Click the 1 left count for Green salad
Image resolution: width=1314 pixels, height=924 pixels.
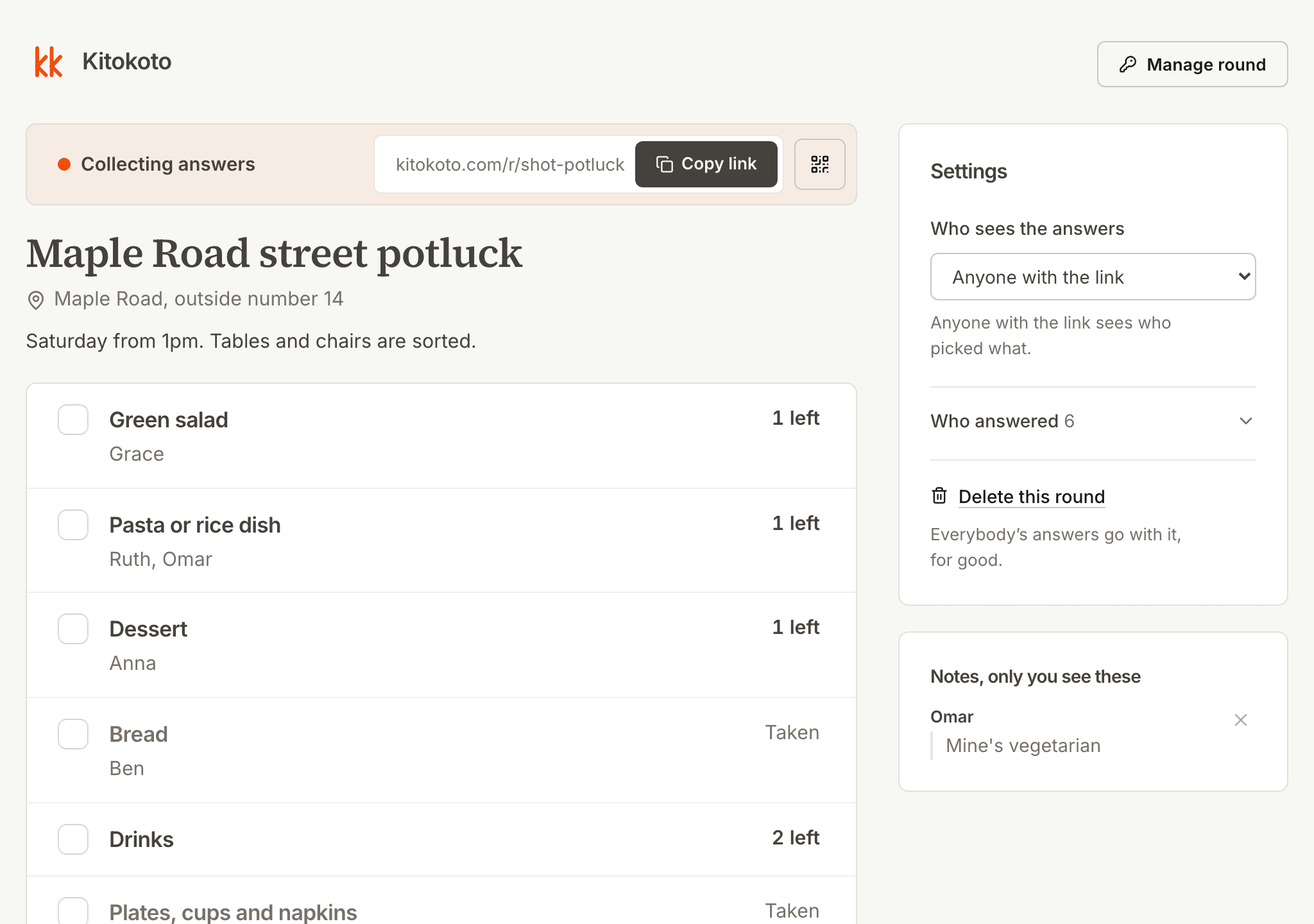[x=796, y=418]
